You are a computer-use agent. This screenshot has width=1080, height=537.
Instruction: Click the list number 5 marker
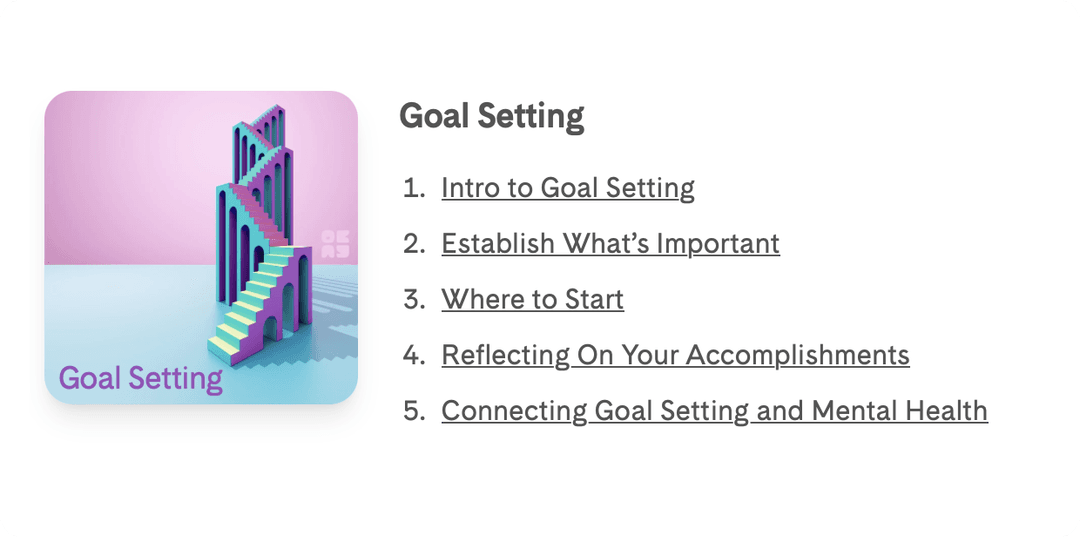(x=415, y=410)
